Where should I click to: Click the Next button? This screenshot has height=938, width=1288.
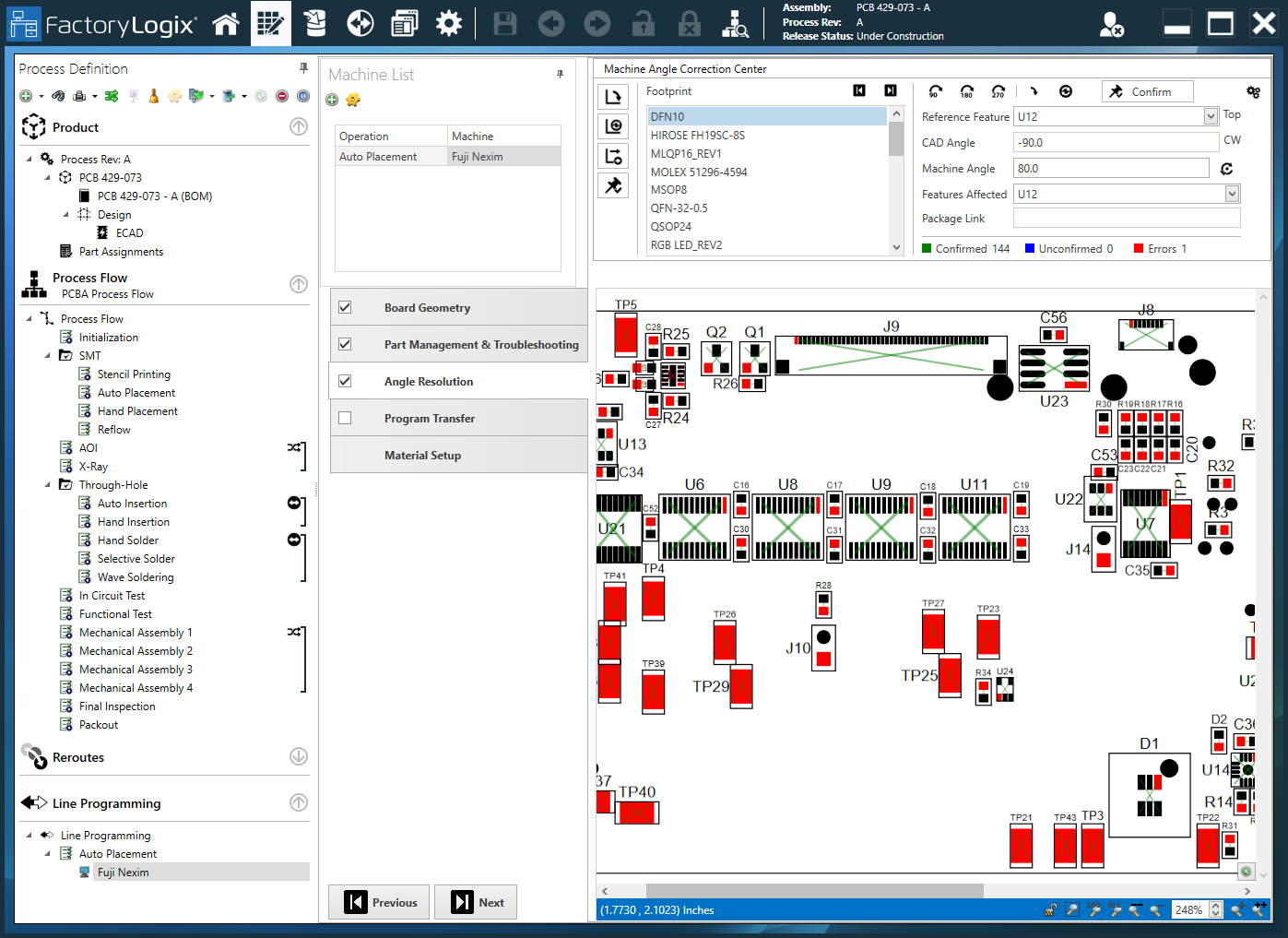(476, 902)
